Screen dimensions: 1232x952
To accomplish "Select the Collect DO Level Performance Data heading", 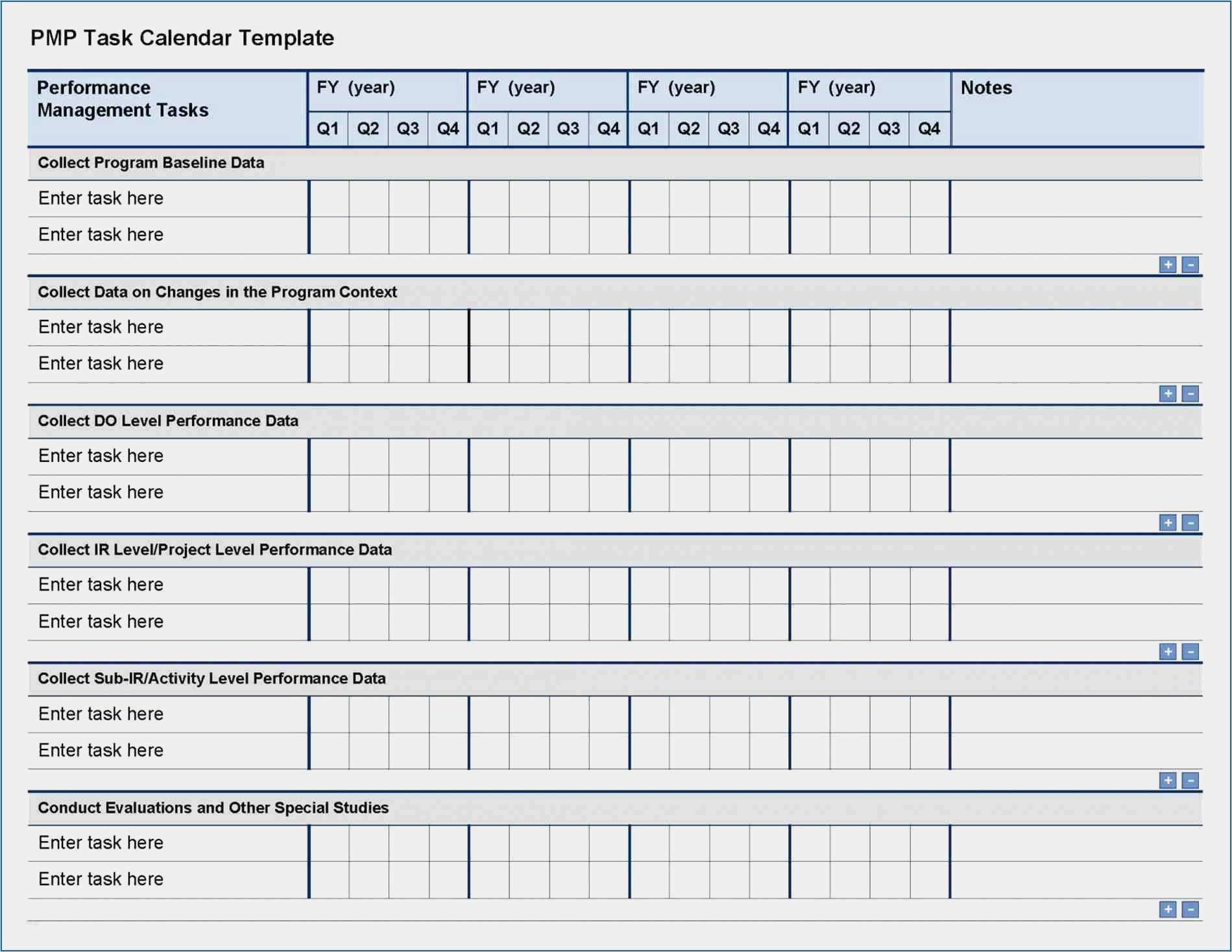I will [168, 421].
